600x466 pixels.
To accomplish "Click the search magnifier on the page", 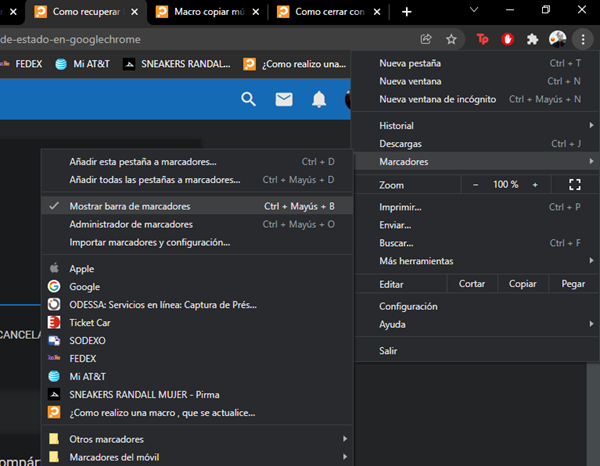I will [x=249, y=99].
